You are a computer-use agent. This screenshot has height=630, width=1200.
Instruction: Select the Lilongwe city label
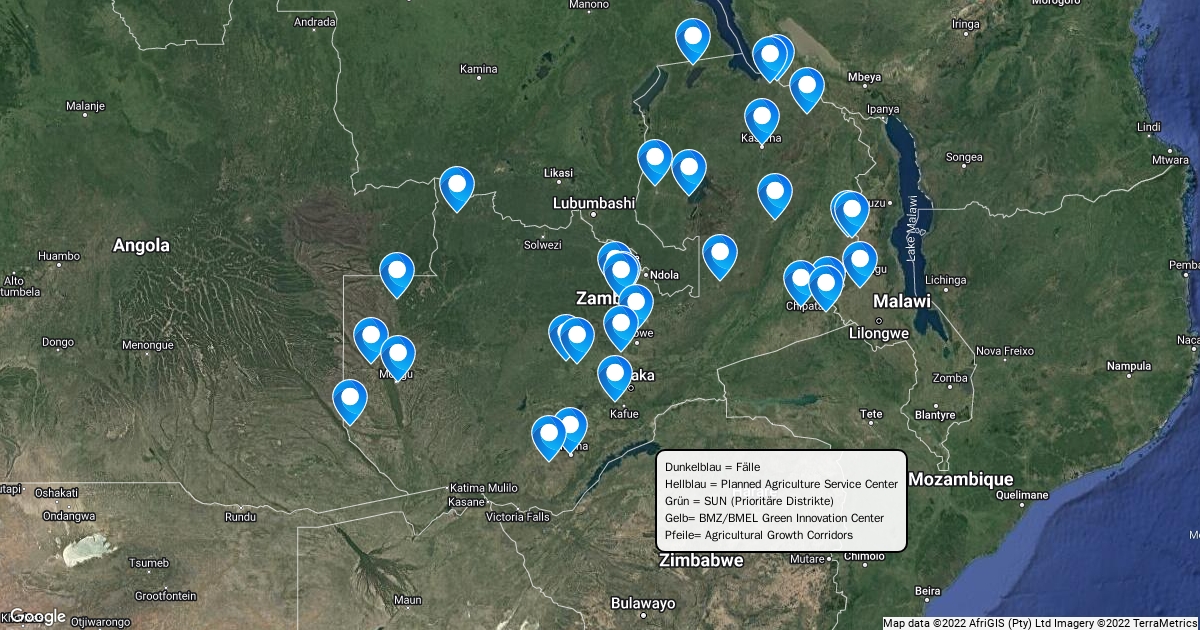tap(878, 333)
